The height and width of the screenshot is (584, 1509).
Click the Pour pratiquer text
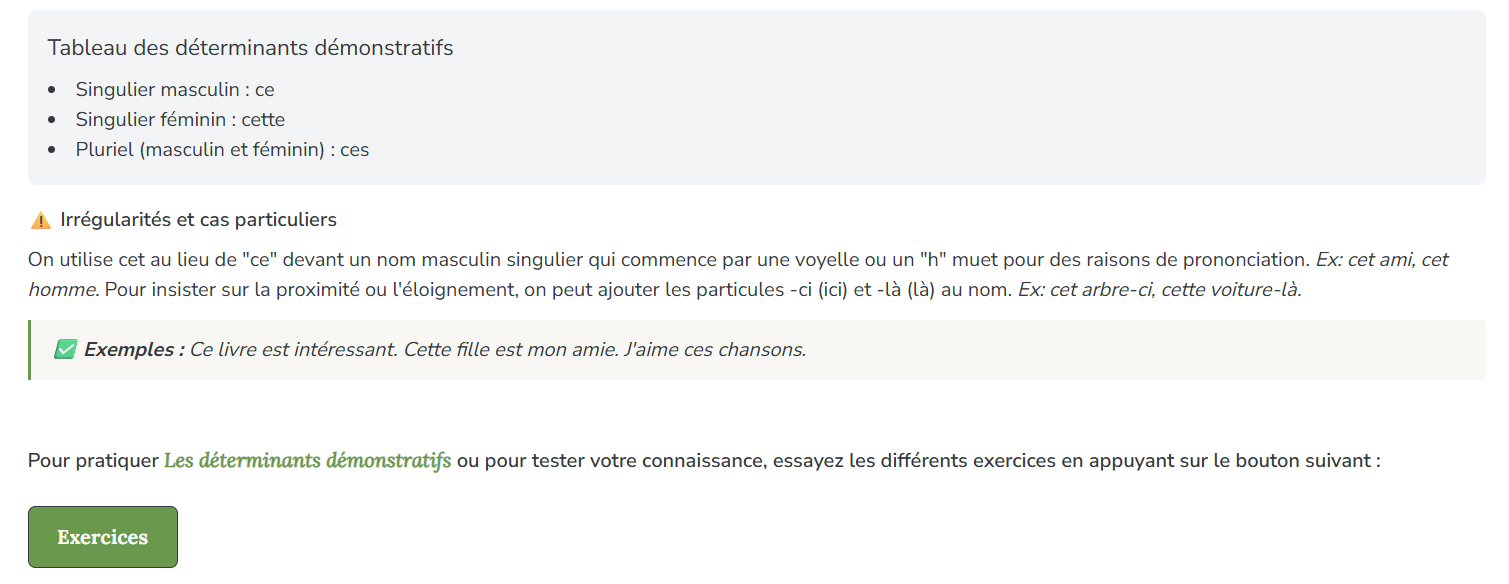[x=93, y=461]
